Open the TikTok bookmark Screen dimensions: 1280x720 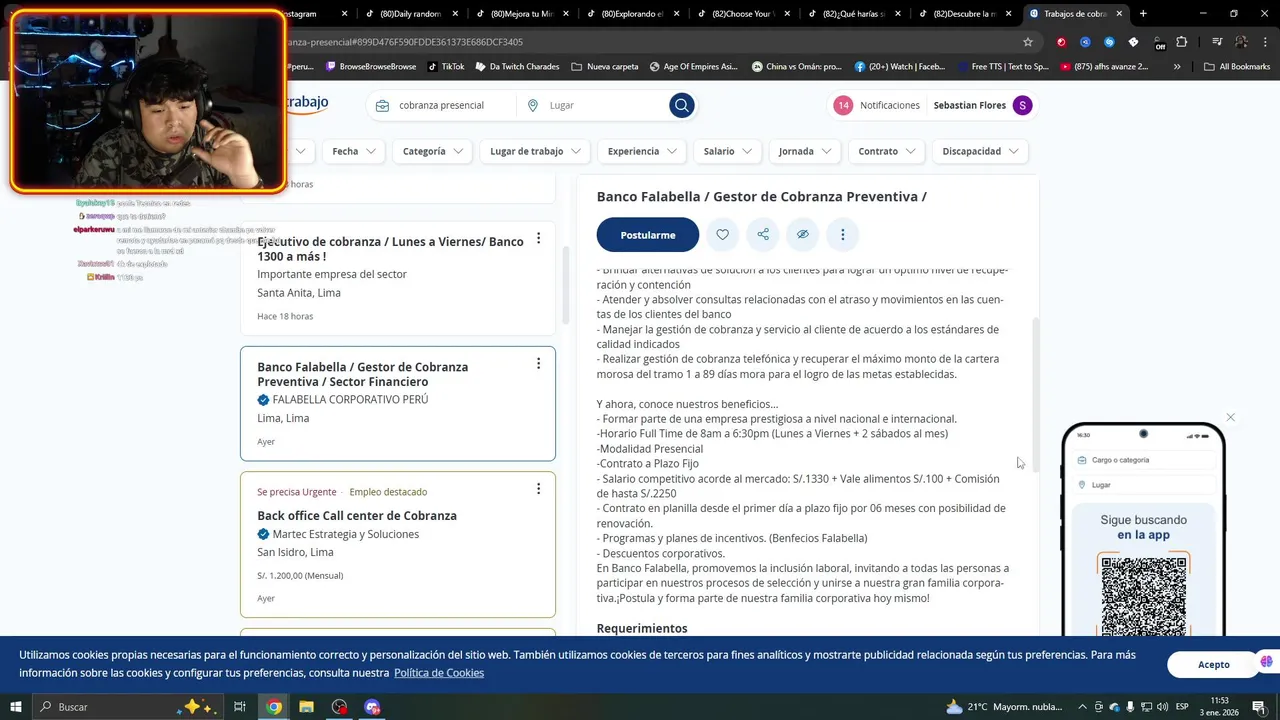[445, 67]
